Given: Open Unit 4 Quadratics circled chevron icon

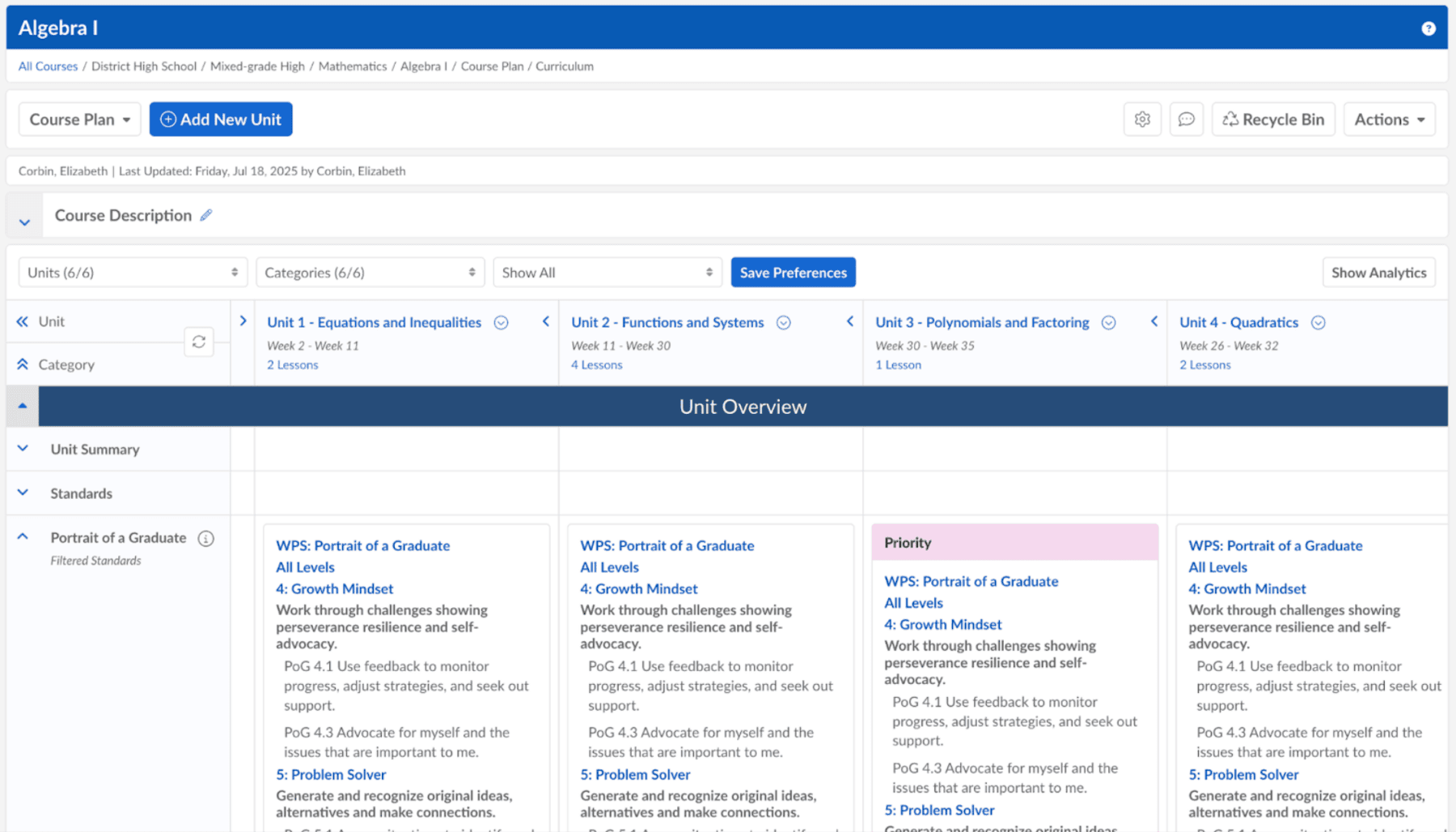Looking at the screenshot, I should coord(1318,323).
